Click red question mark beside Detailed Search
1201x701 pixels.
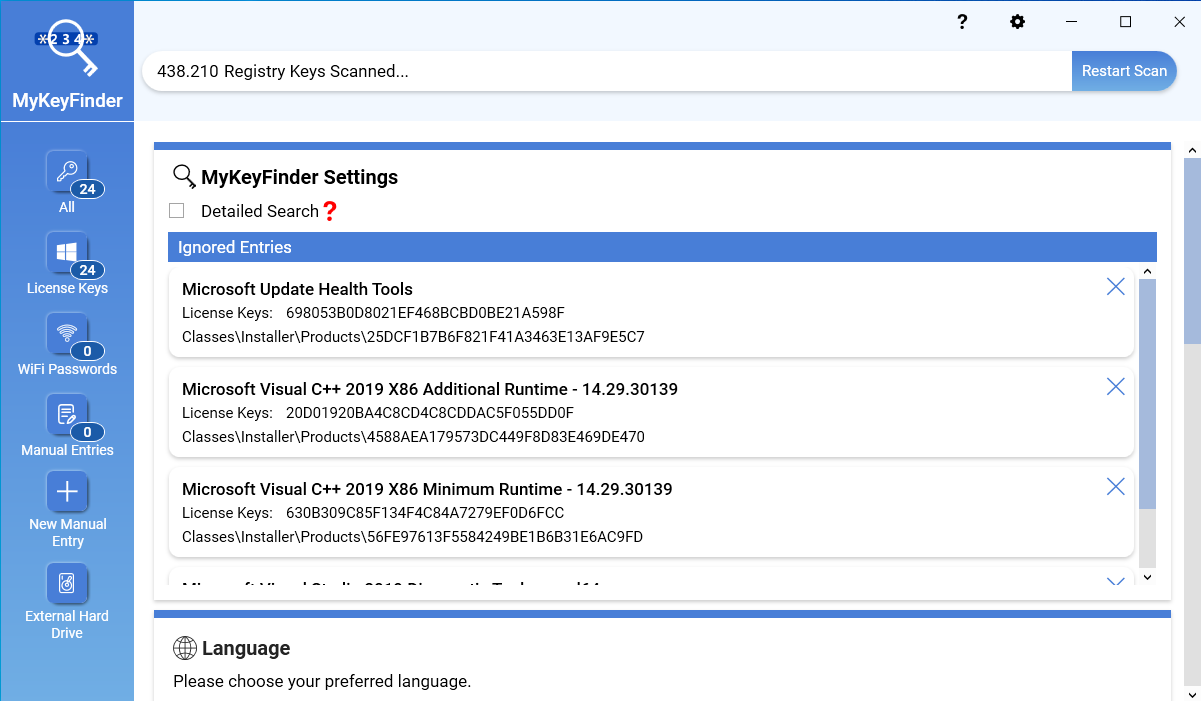330,211
